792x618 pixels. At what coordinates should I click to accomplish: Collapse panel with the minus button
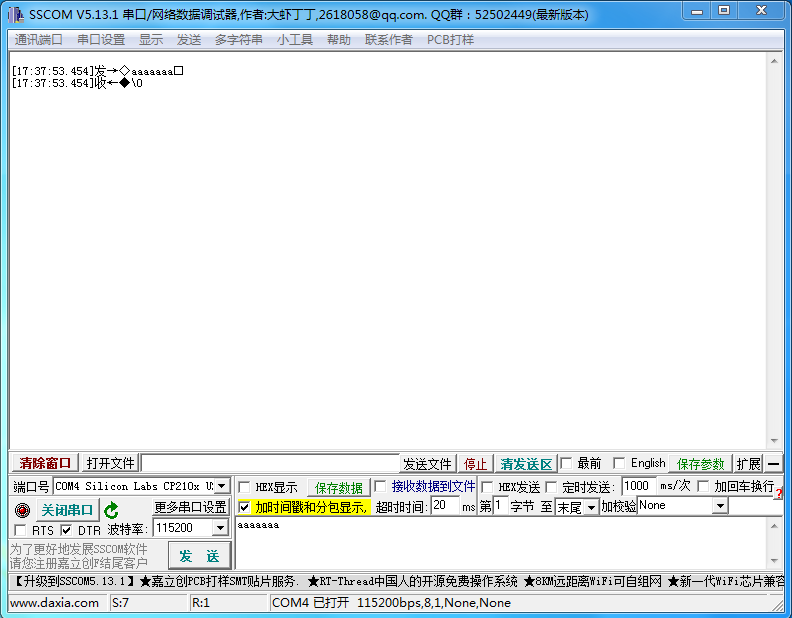pos(773,464)
